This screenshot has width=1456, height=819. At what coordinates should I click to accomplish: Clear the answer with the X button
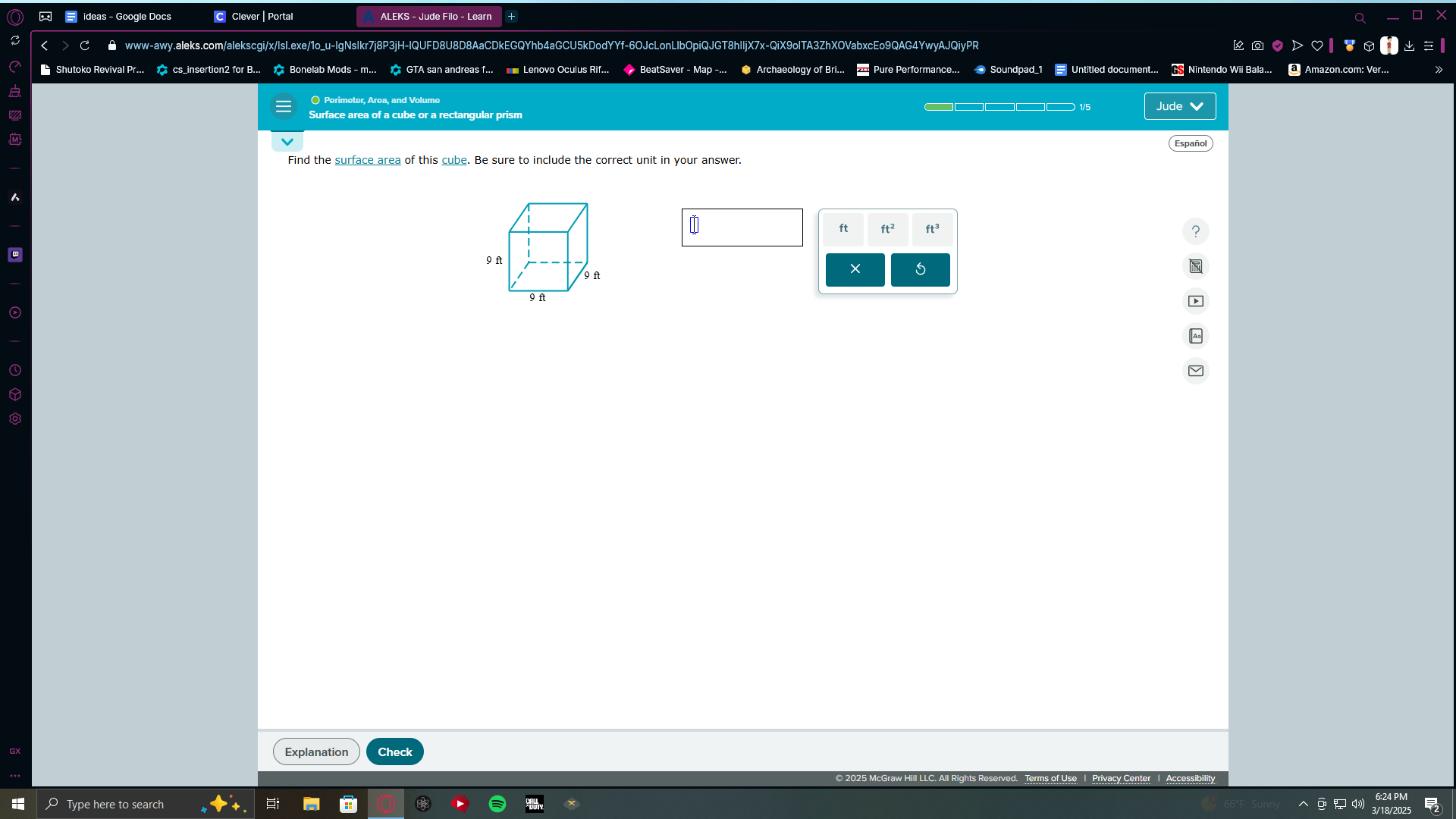point(855,269)
